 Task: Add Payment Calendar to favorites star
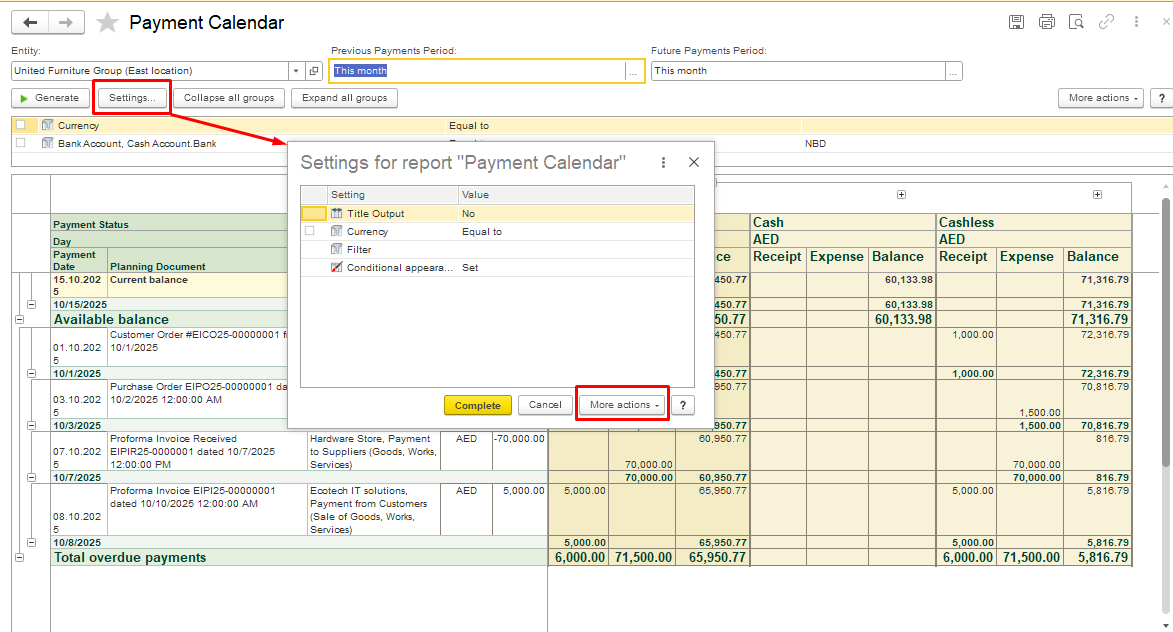click(x=107, y=23)
